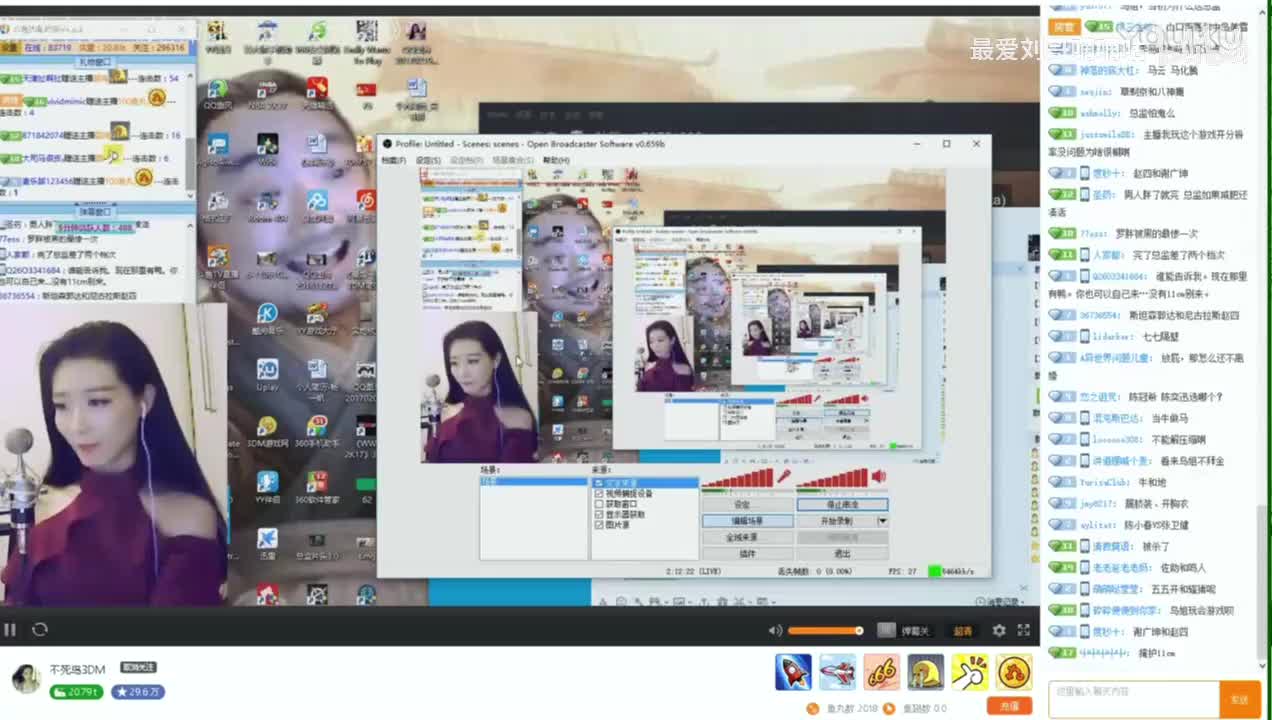
Task: Click the 全域来源 global sources button
Action: coord(747,537)
